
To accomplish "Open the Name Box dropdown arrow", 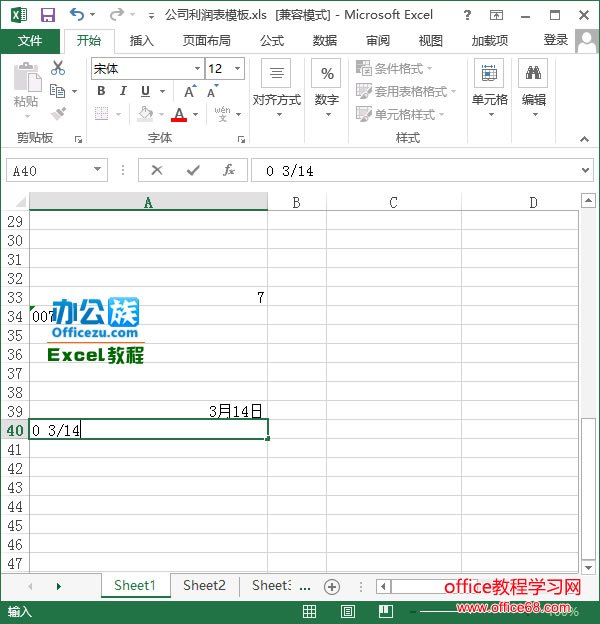I will [97, 170].
